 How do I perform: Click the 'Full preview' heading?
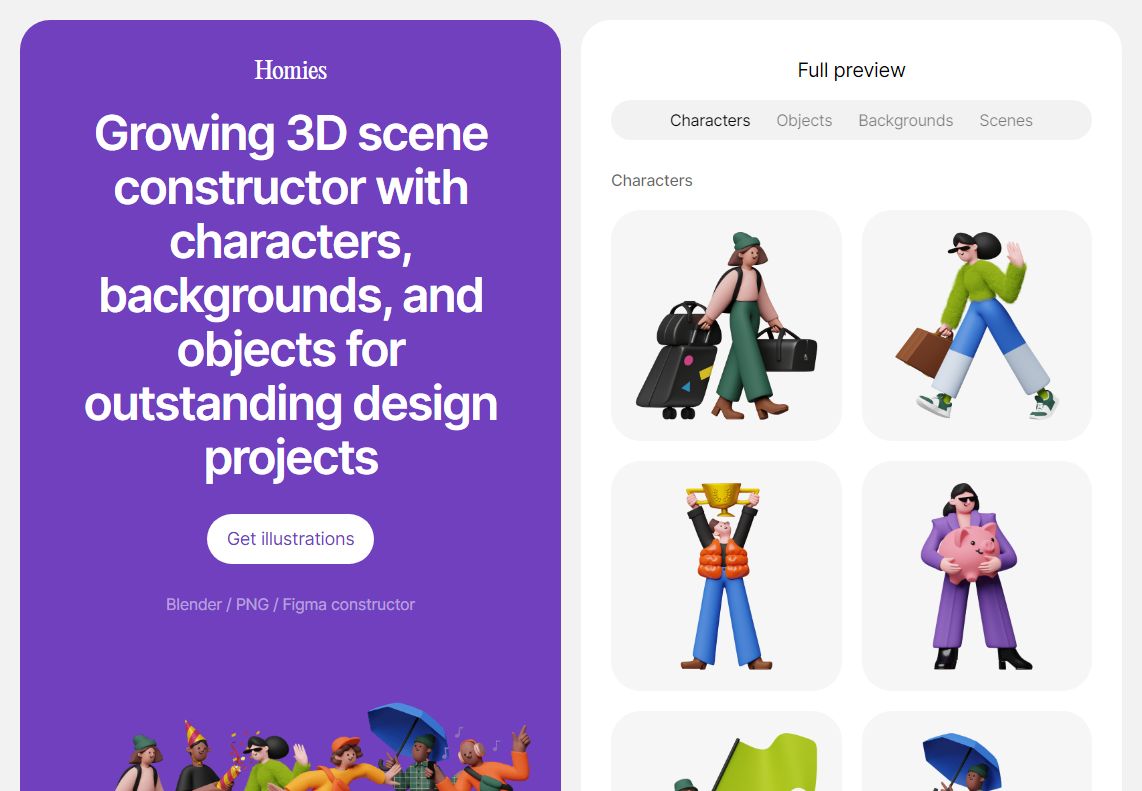[x=851, y=70]
